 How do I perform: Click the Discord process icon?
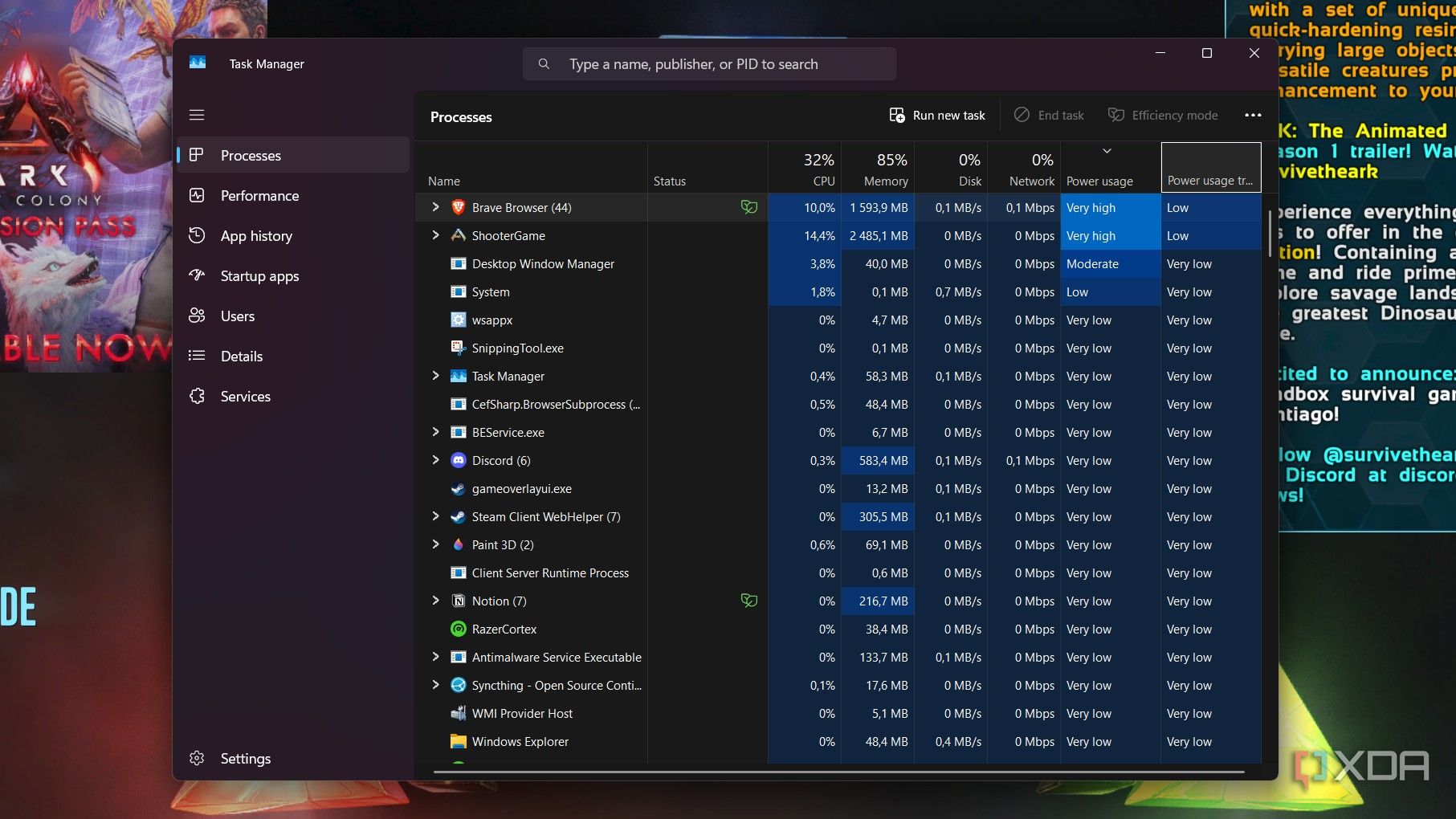458,460
